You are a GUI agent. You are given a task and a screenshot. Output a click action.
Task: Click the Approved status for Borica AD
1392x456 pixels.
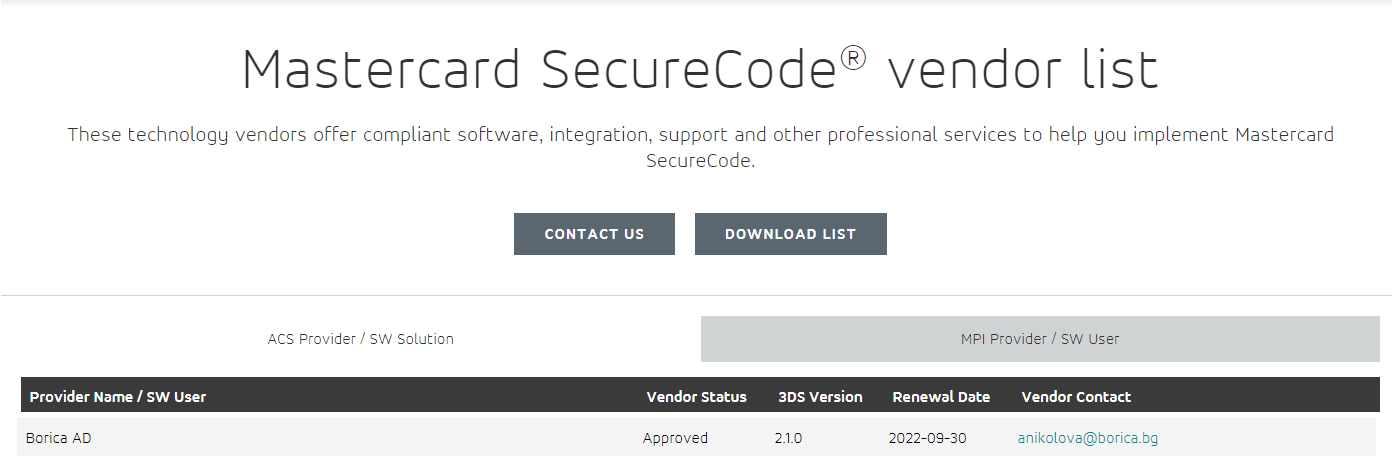point(675,438)
